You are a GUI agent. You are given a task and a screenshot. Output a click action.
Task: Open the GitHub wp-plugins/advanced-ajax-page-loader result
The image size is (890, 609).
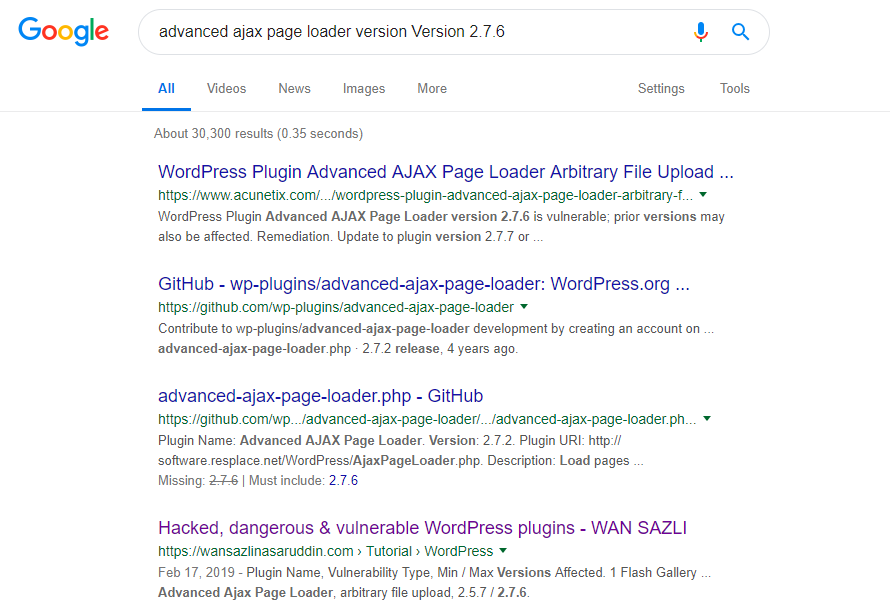tap(423, 284)
